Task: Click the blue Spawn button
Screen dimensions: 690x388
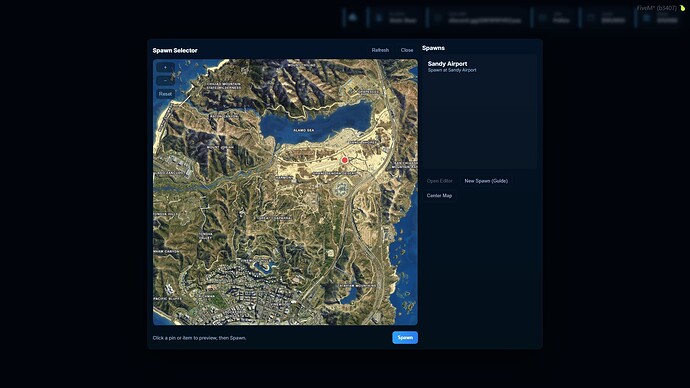Action: [x=405, y=337]
